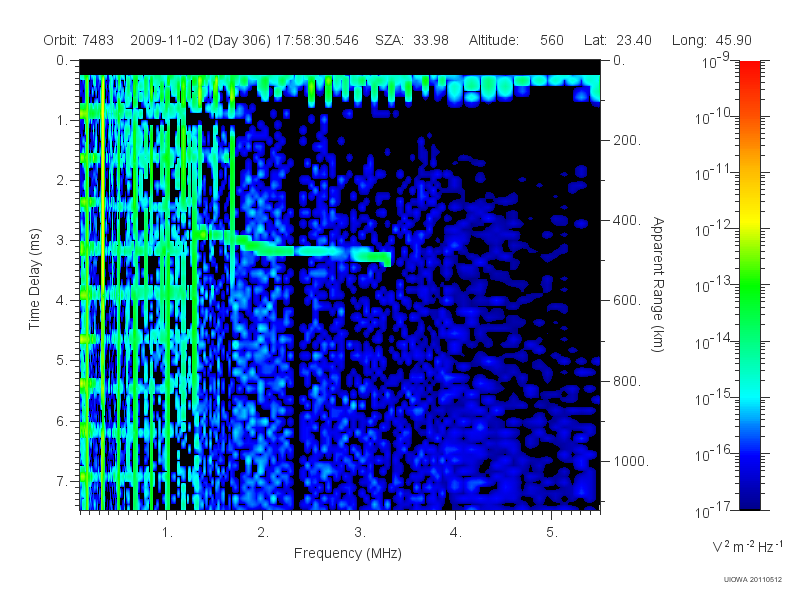
Task: Click the date 2009-11-02 (Day 306) text
Action: coord(201,40)
